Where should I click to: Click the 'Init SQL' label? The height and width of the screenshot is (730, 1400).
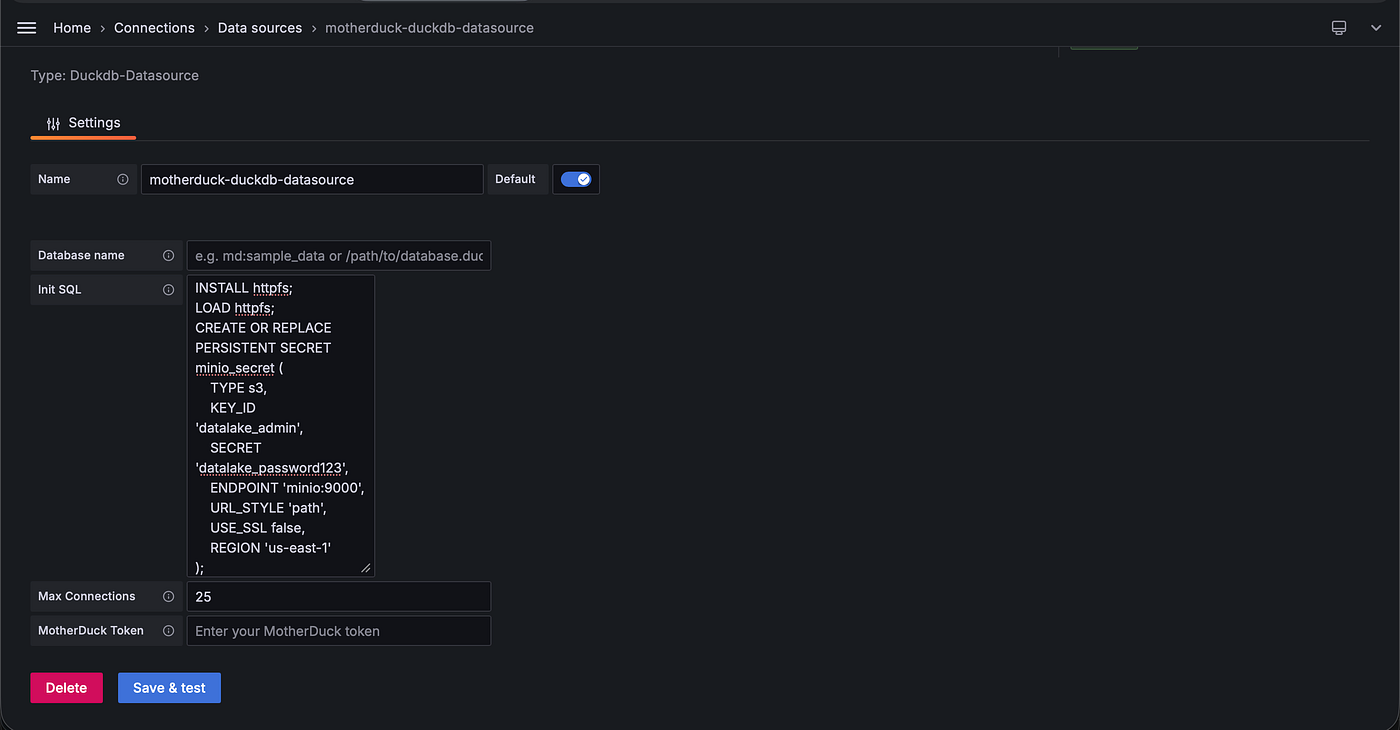(x=60, y=289)
